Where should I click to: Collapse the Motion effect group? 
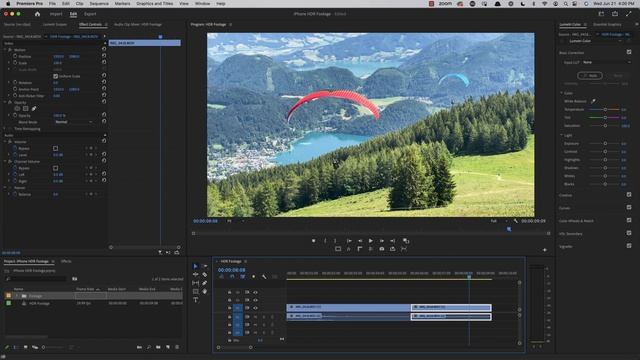pyautogui.click(x=5, y=50)
